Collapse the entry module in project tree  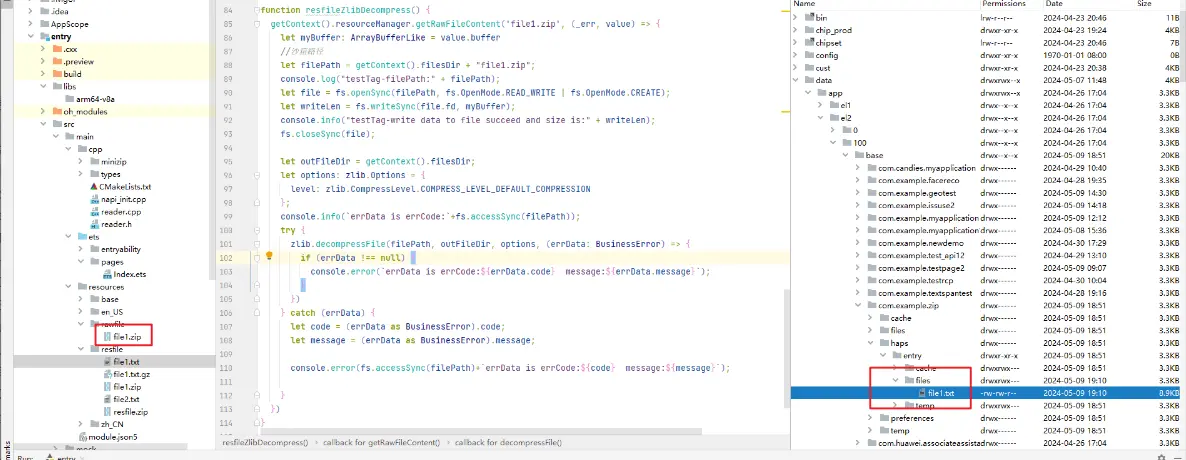coord(32,37)
